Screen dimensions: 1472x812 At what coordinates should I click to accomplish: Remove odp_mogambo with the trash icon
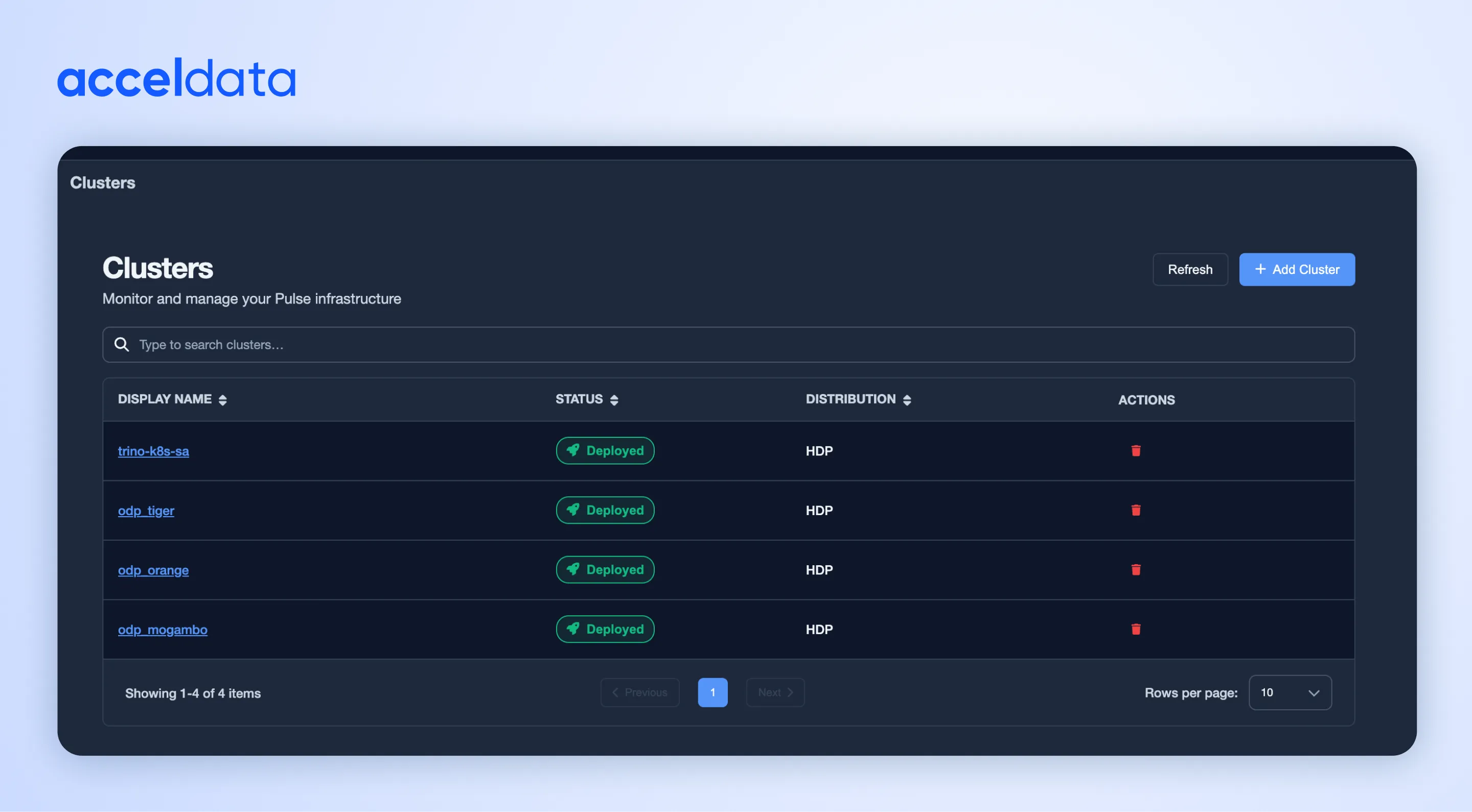point(1136,629)
